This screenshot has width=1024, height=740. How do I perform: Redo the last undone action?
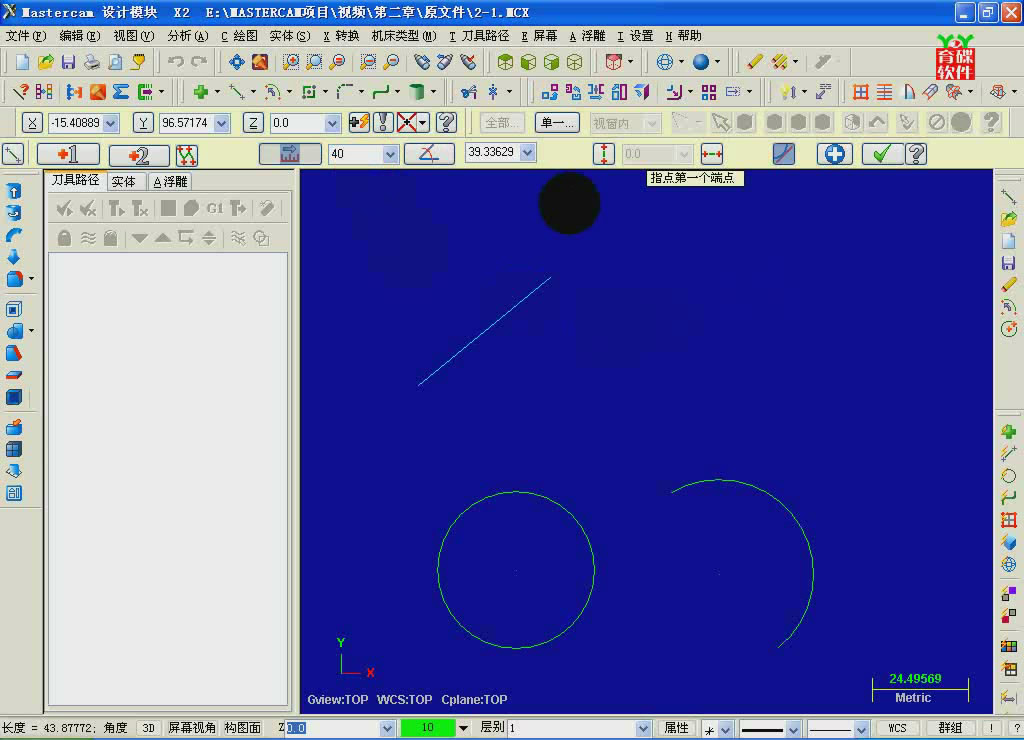click(199, 62)
